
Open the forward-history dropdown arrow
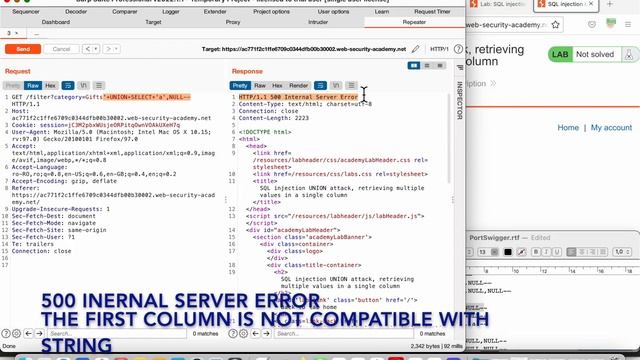coord(116,49)
